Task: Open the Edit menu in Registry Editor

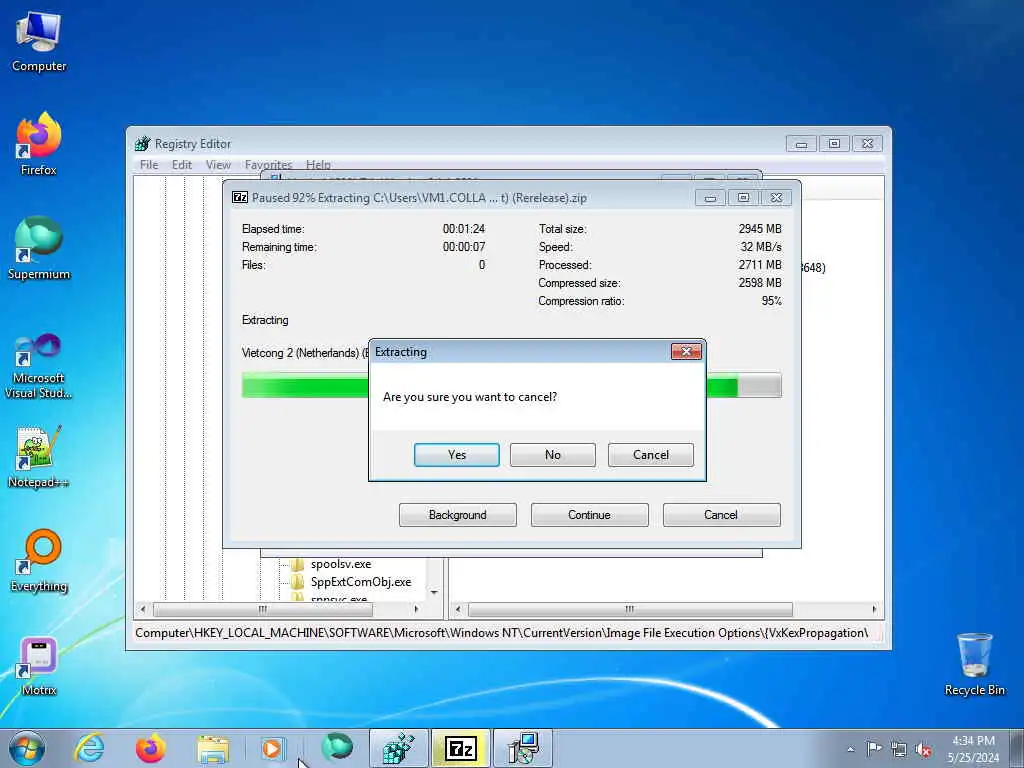Action: (x=182, y=165)
